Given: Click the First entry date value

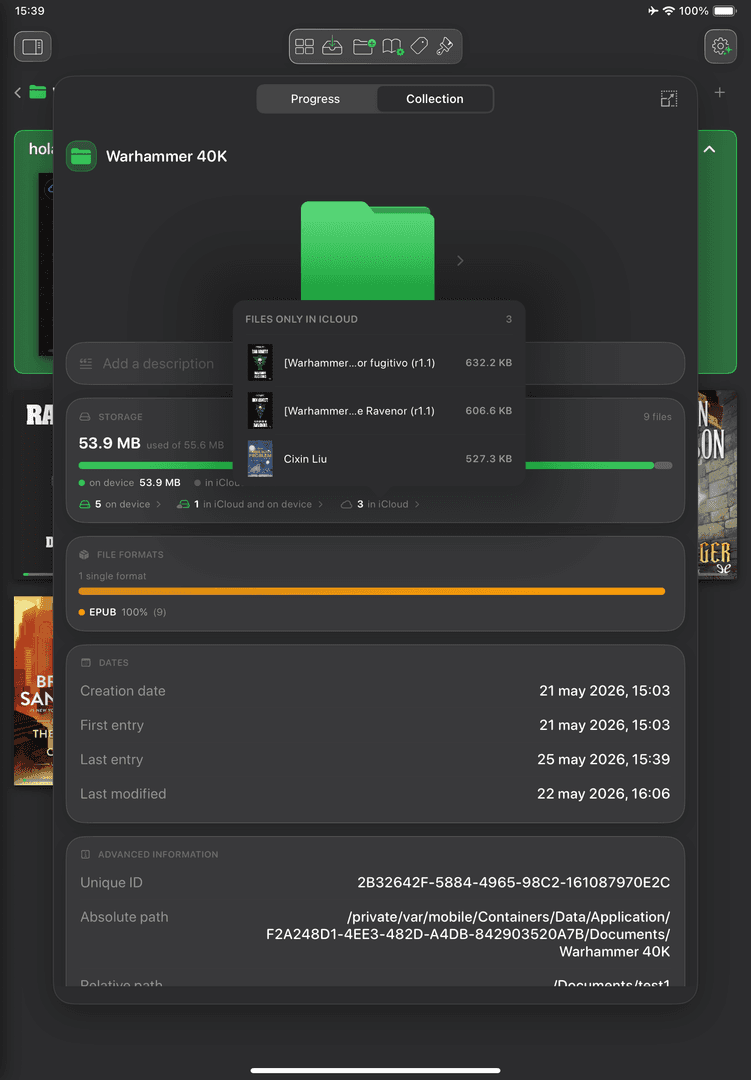Looking at the screenshot, I should [604, 725].
